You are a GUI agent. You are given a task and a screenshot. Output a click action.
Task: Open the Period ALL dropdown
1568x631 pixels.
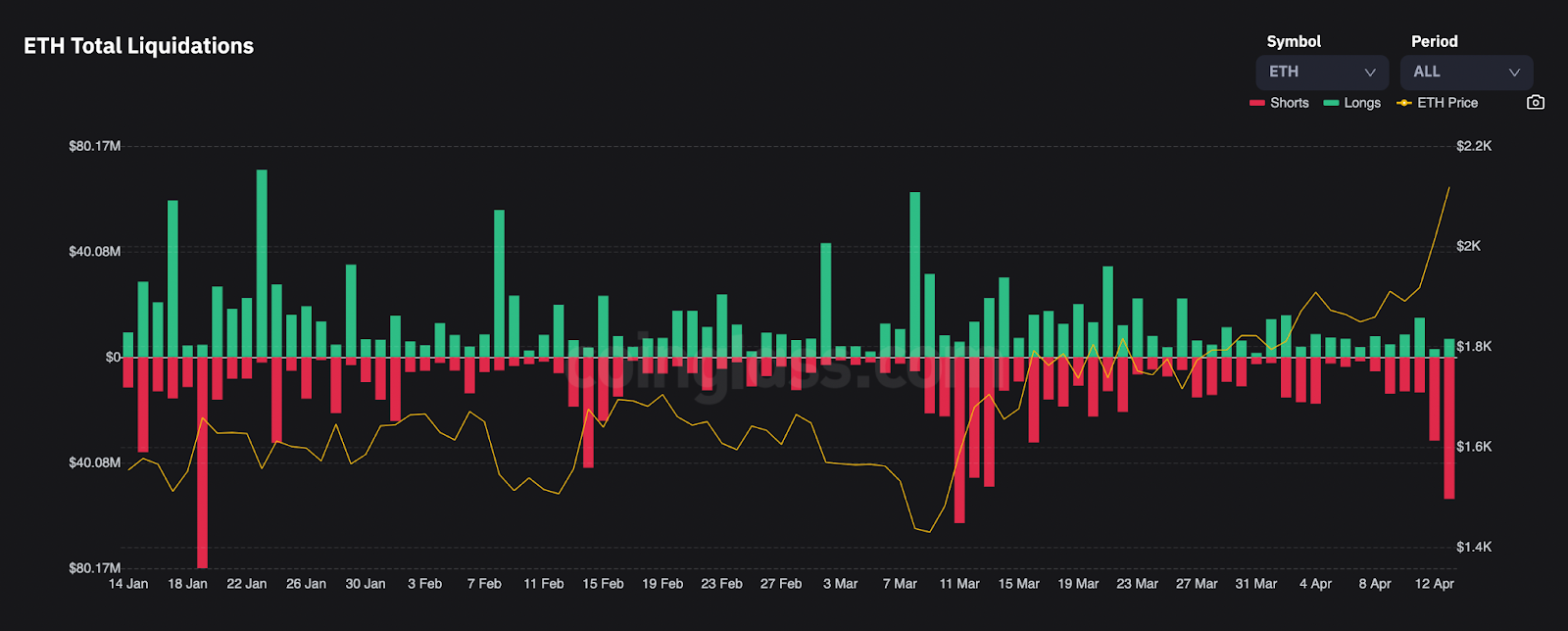[1466, 73]
